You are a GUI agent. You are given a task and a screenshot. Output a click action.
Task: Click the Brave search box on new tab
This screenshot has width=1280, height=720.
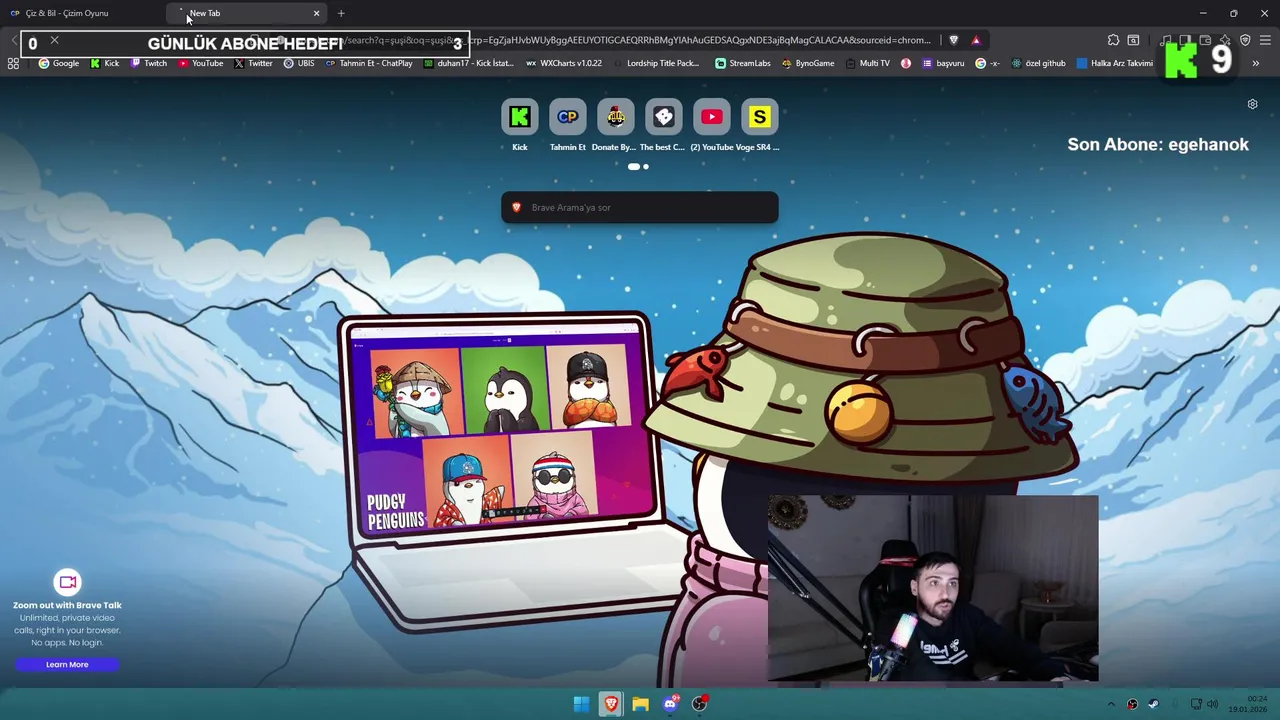[639, 207]
